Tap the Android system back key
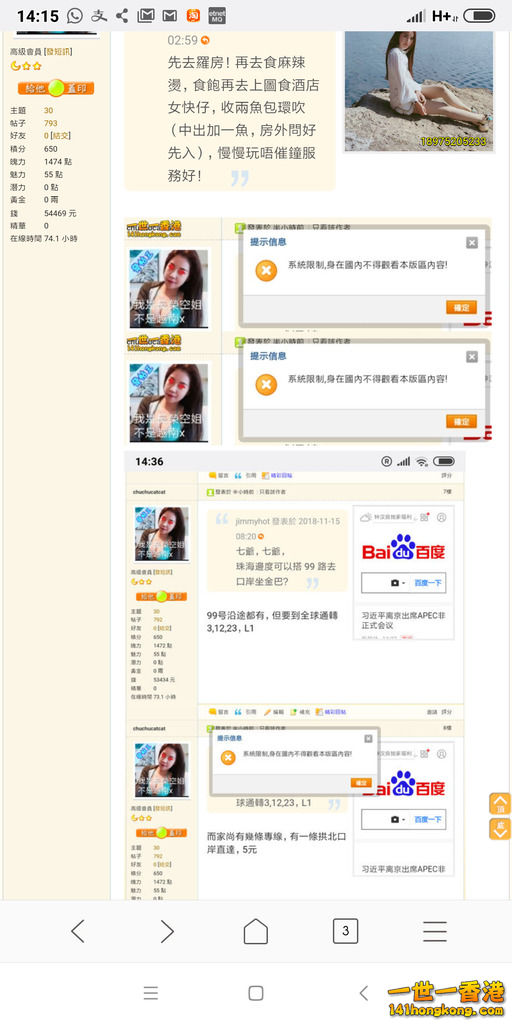Viewport: 512px width, 1024px height. tap(363, 993)
